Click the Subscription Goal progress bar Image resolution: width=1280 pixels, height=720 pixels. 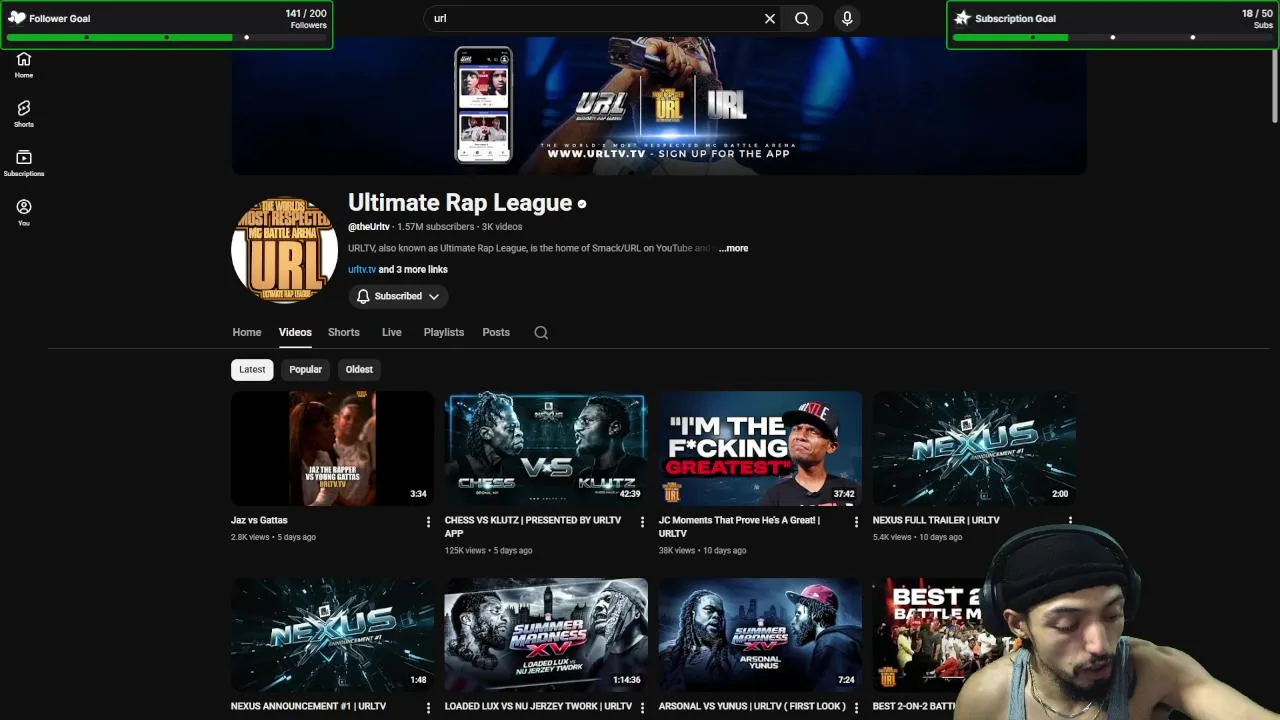pos(1113,37)
